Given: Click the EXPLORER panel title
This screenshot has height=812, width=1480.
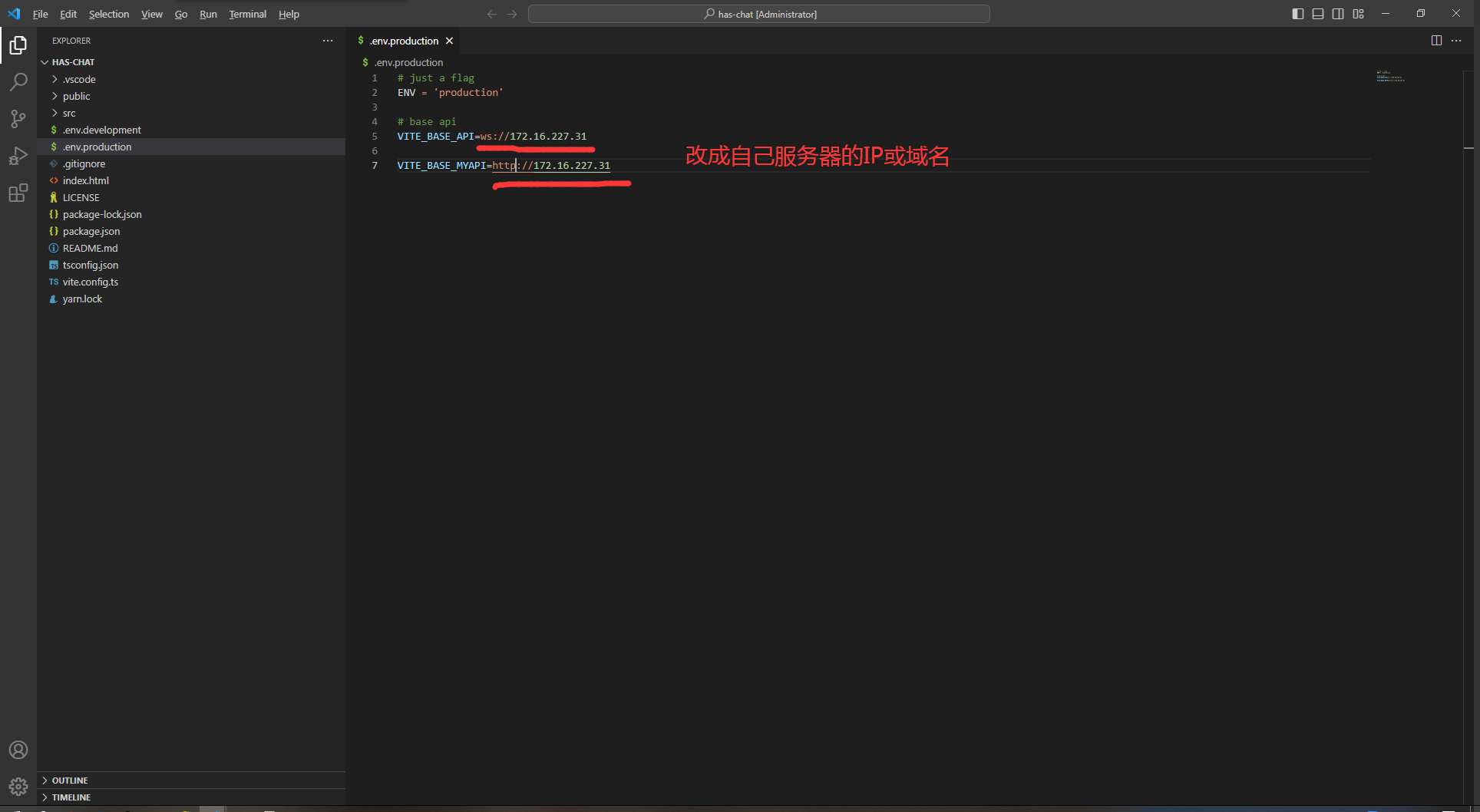Looking at the screenshot, I should click(x=71, y=41).
